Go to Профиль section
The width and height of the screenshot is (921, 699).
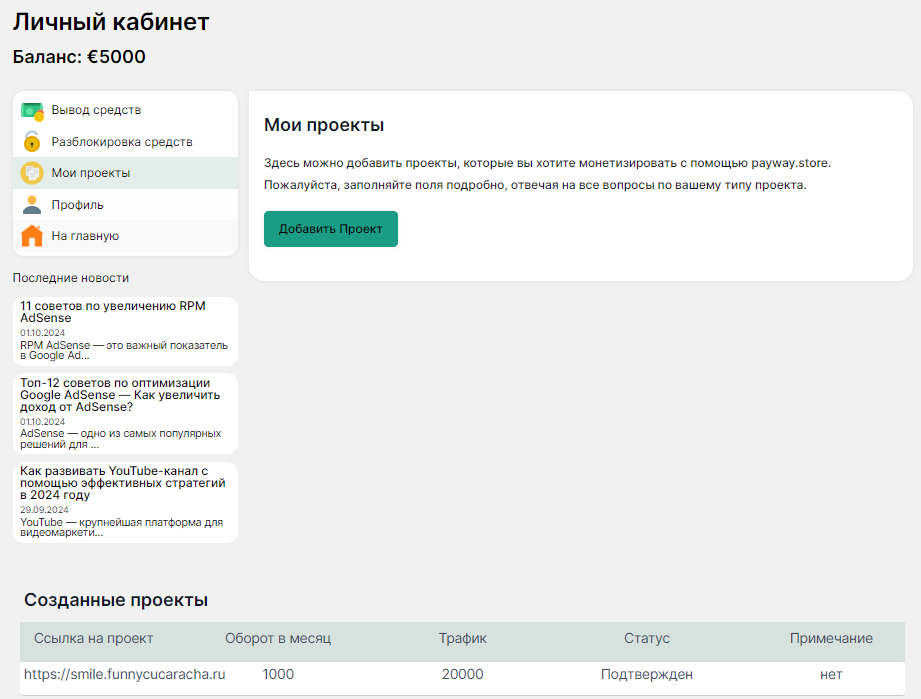tap(77, 205)
